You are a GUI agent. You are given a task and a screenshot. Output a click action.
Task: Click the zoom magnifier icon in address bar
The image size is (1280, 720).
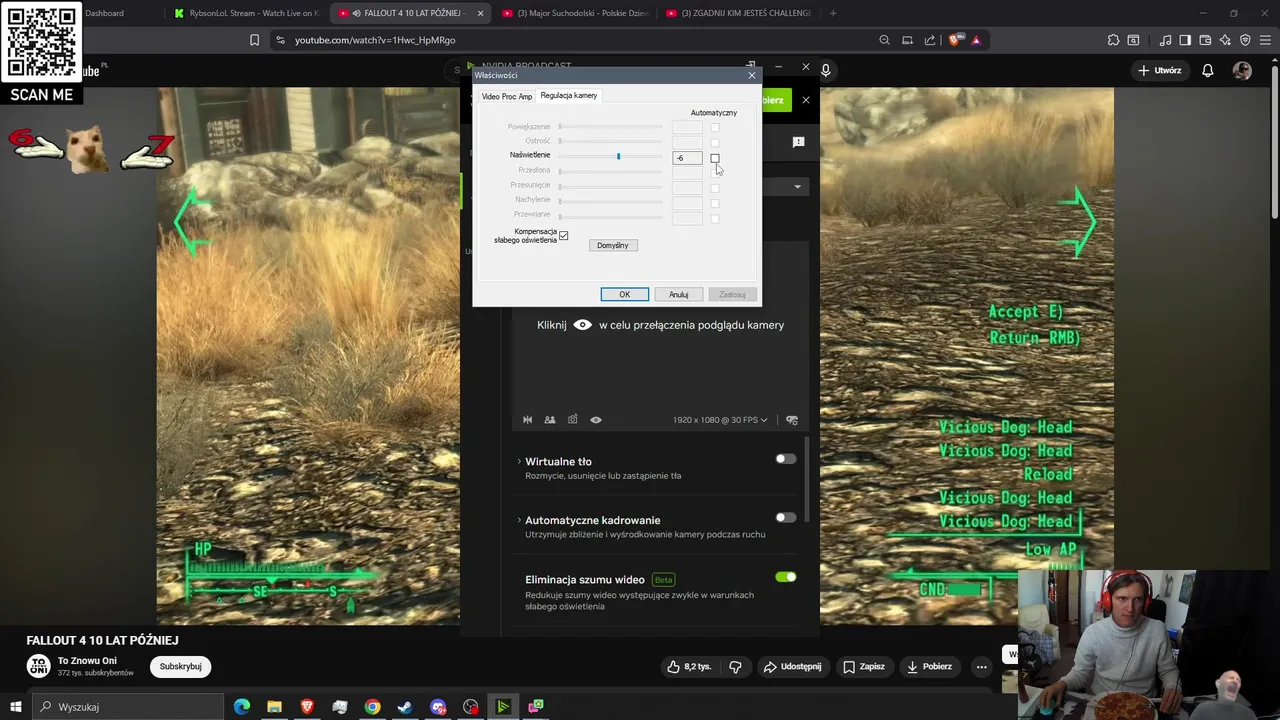tap(884, 40)
